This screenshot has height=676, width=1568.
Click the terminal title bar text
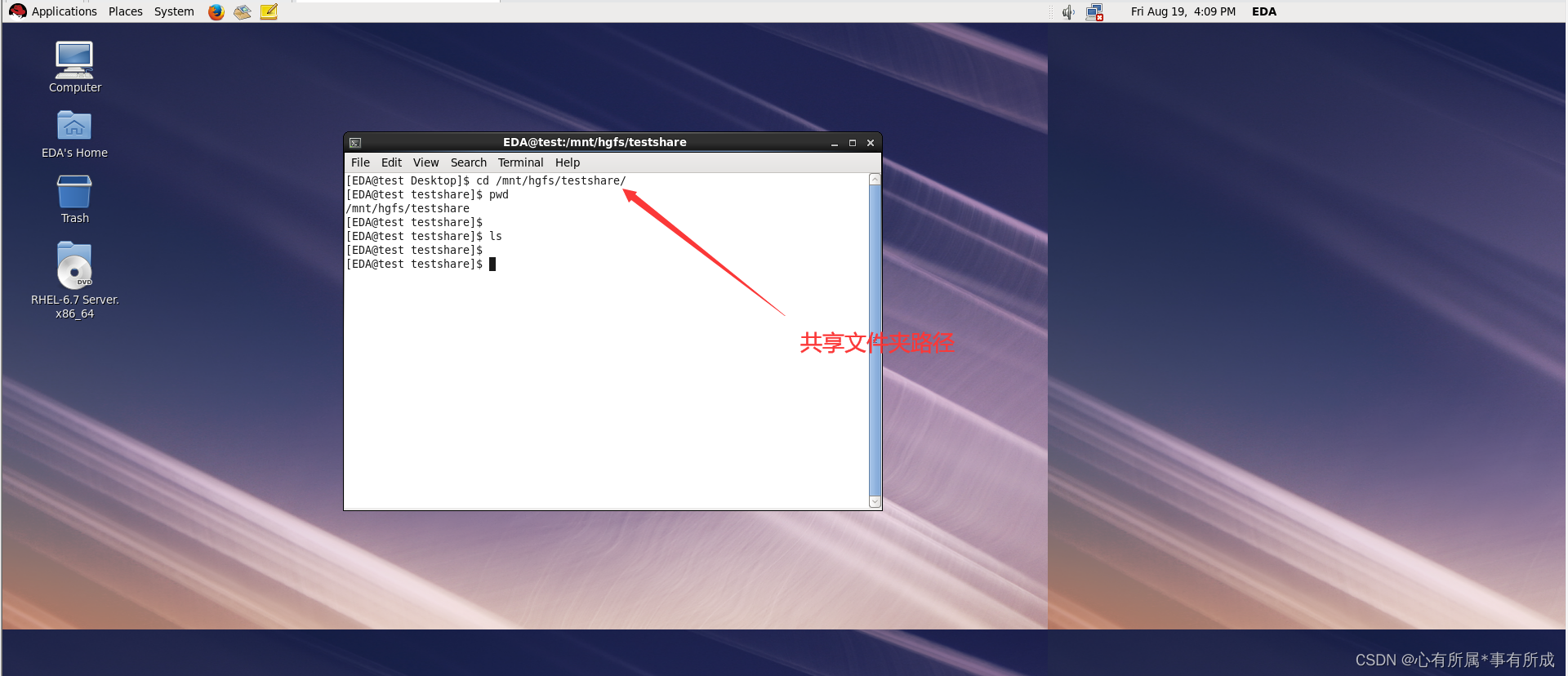(x=595, y=142)
